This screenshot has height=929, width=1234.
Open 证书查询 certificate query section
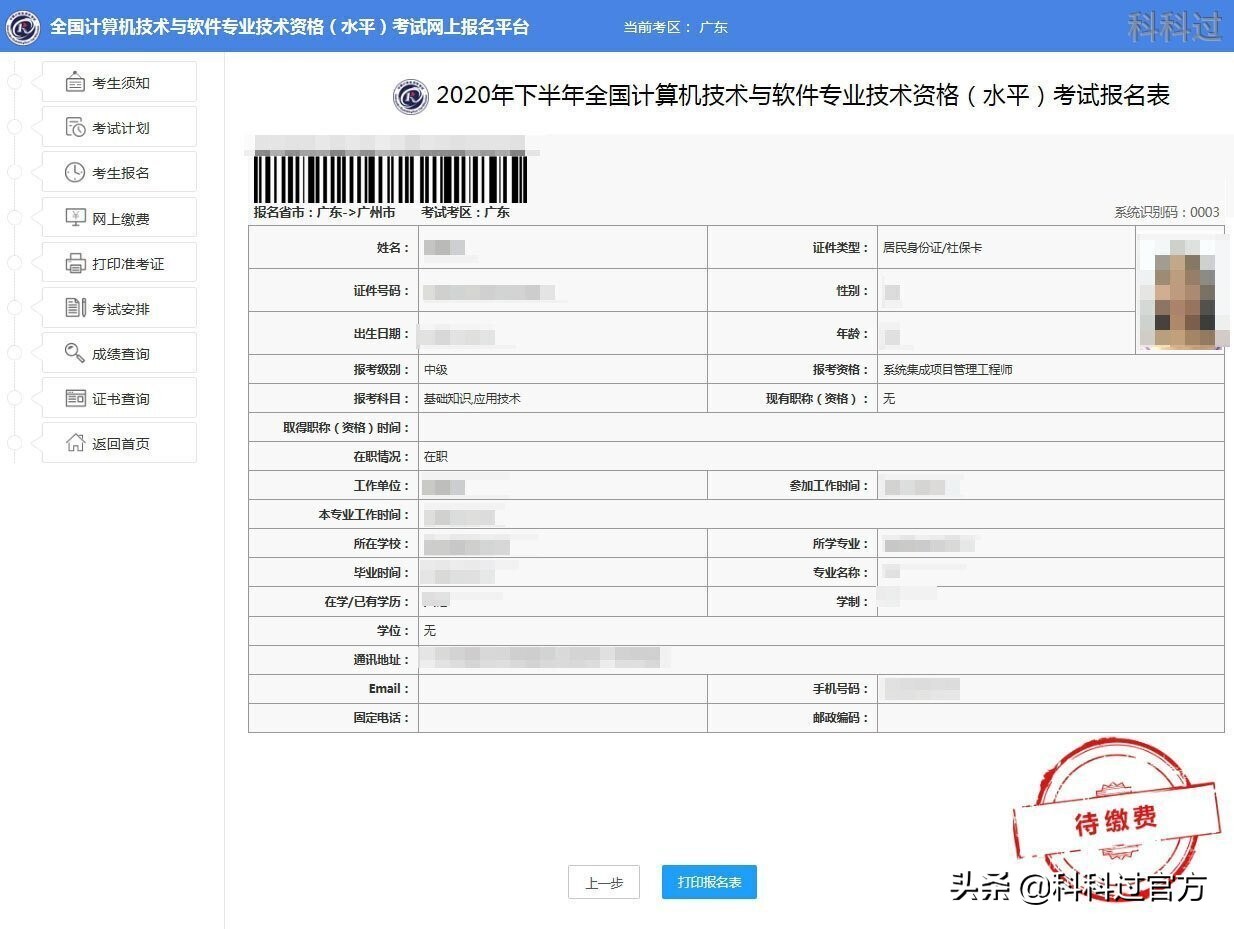click(x=117, y=397)
